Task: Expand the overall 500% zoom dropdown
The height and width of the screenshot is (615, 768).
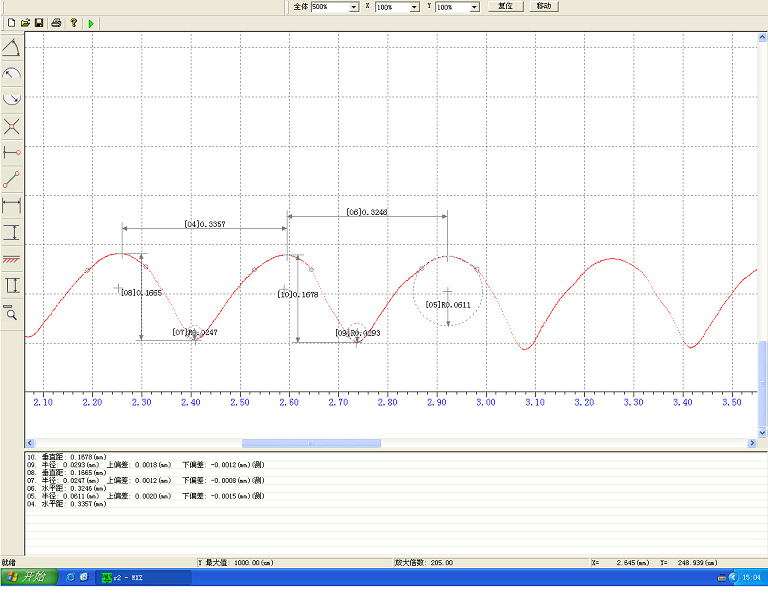Action: pyautogui.click(x=353, y=7)
